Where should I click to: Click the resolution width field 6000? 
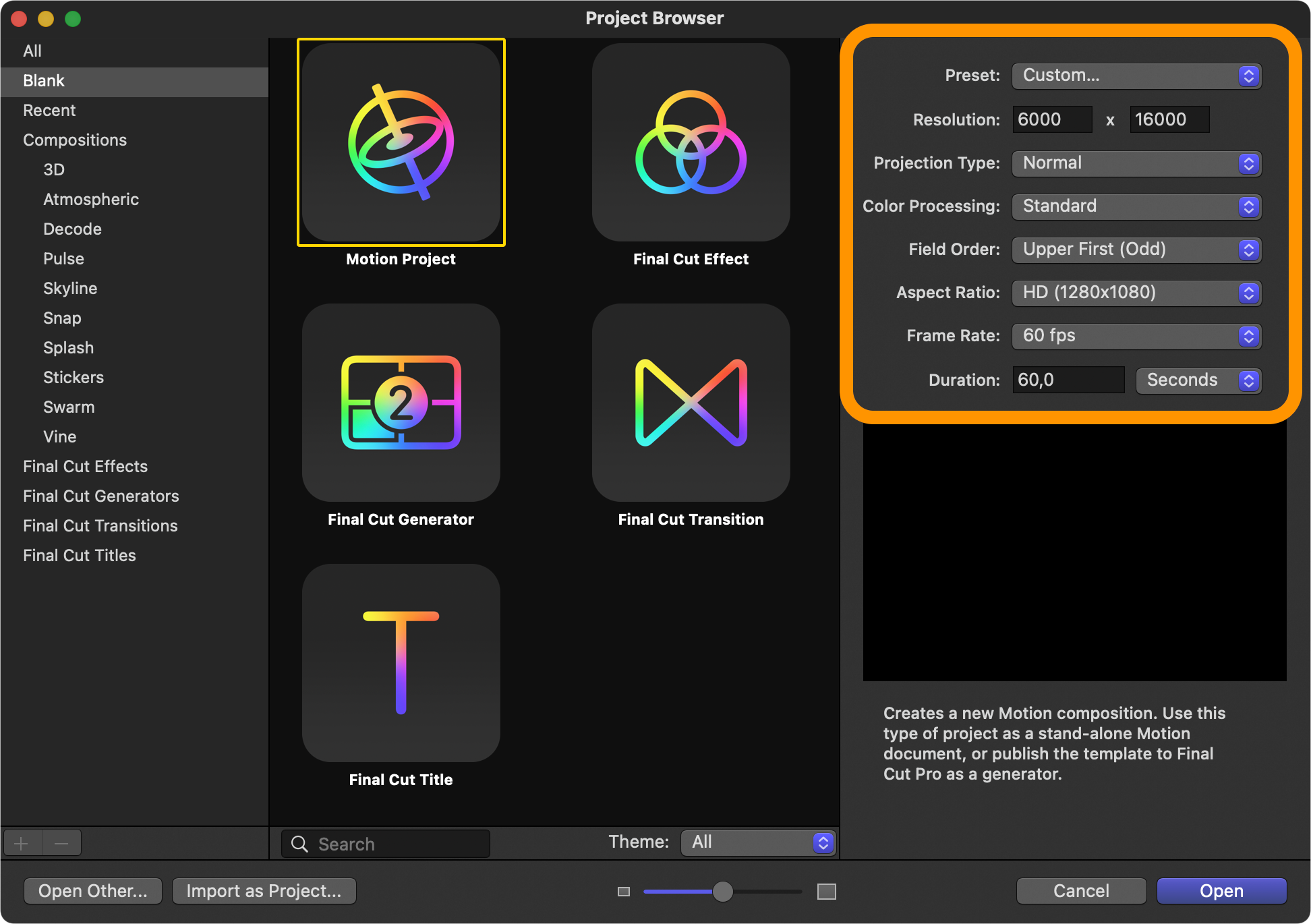[x=1052, y=119]
